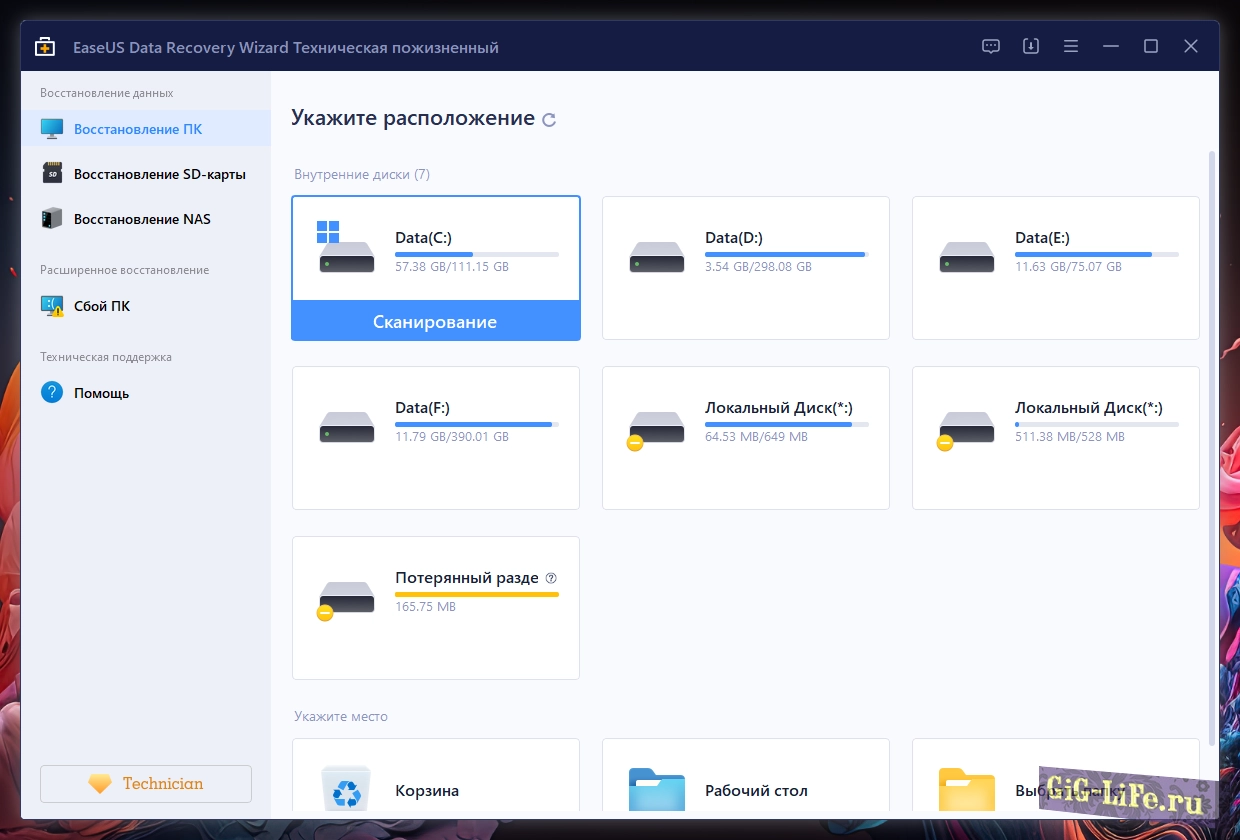1240x840 pixels.
Task: Open Помощь support item
Action: pyautogui.click(x=101, y=393)
